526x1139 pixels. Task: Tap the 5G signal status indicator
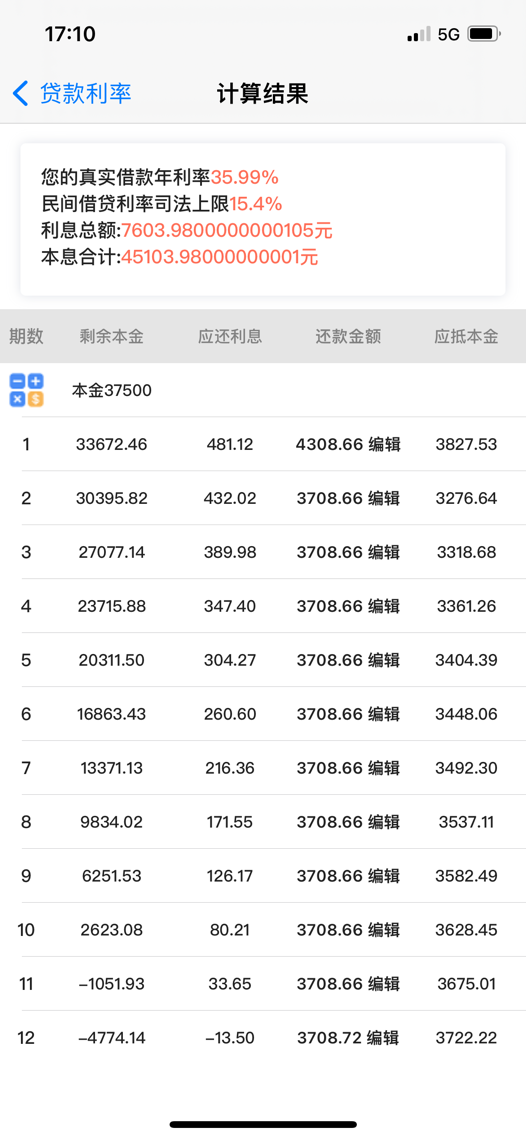[449, 34]
